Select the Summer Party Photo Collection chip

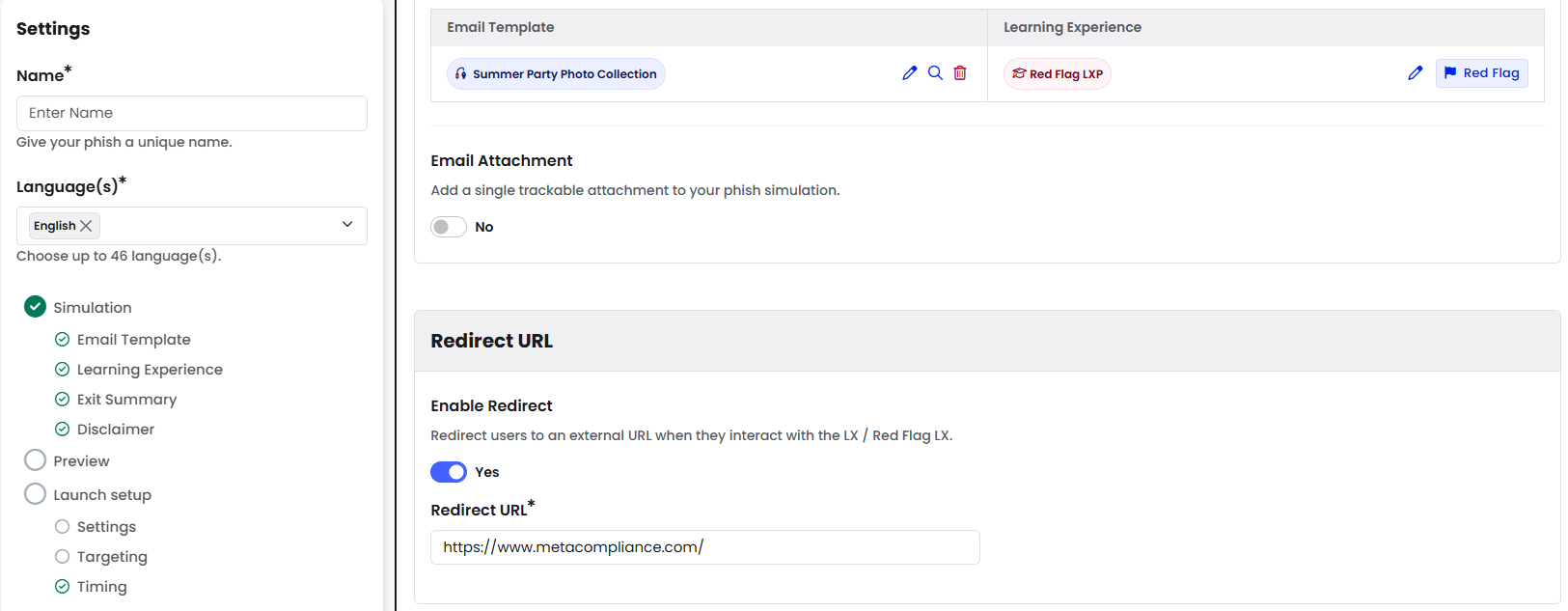click(x=556, y=74)
